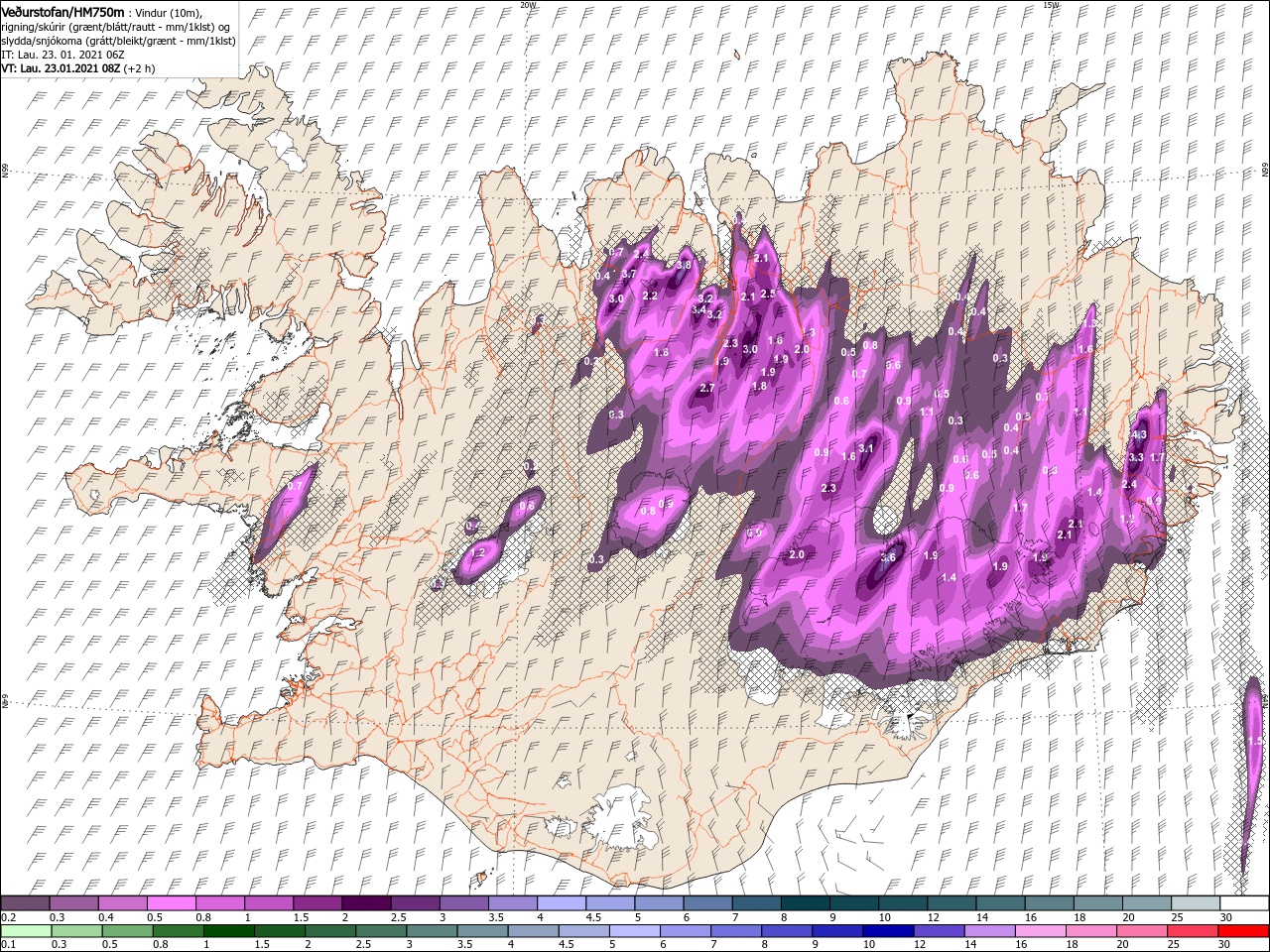Click the 4.3 precipitation value near the east coast
The width and height of the screenshot is (1270, 952).
point(1138,434)
